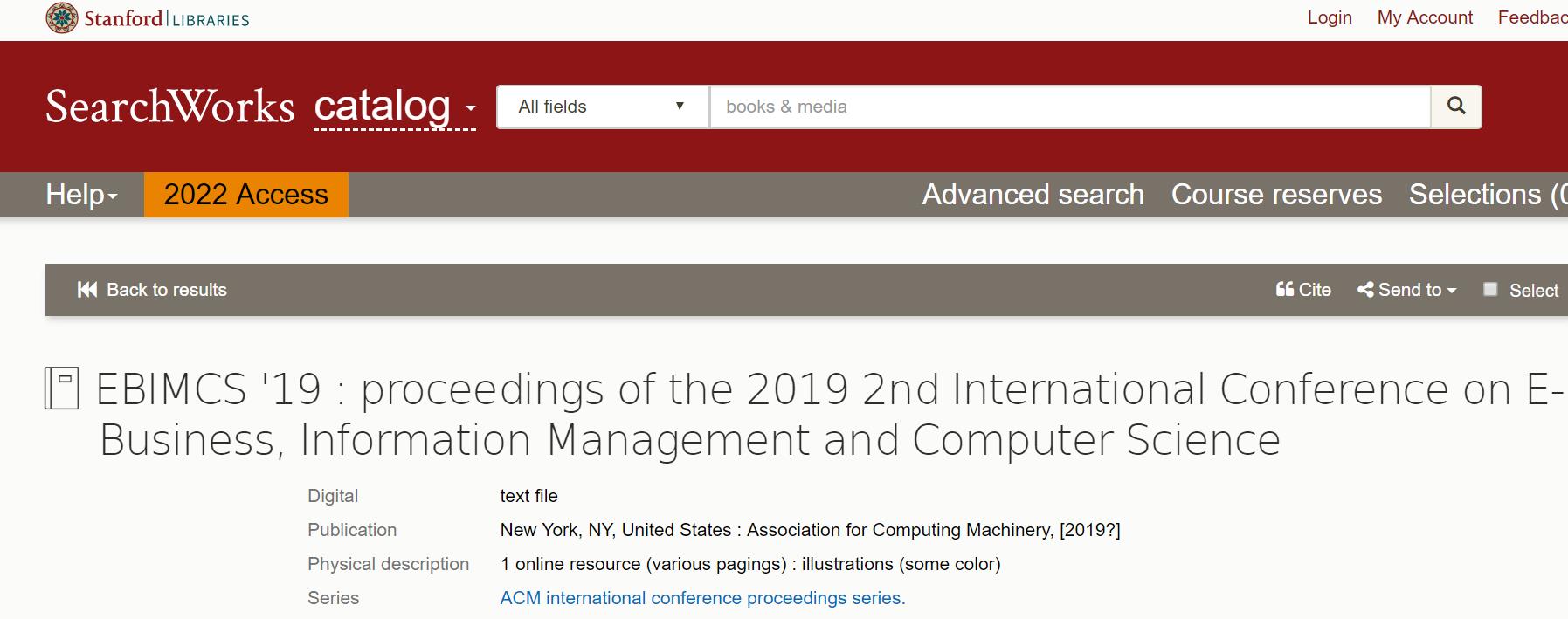Image resolution: width=1568 pixels, height=619 pixels.
Task: Open Course reserves page
Action: pyautogui.click(x=1276, y=194)
